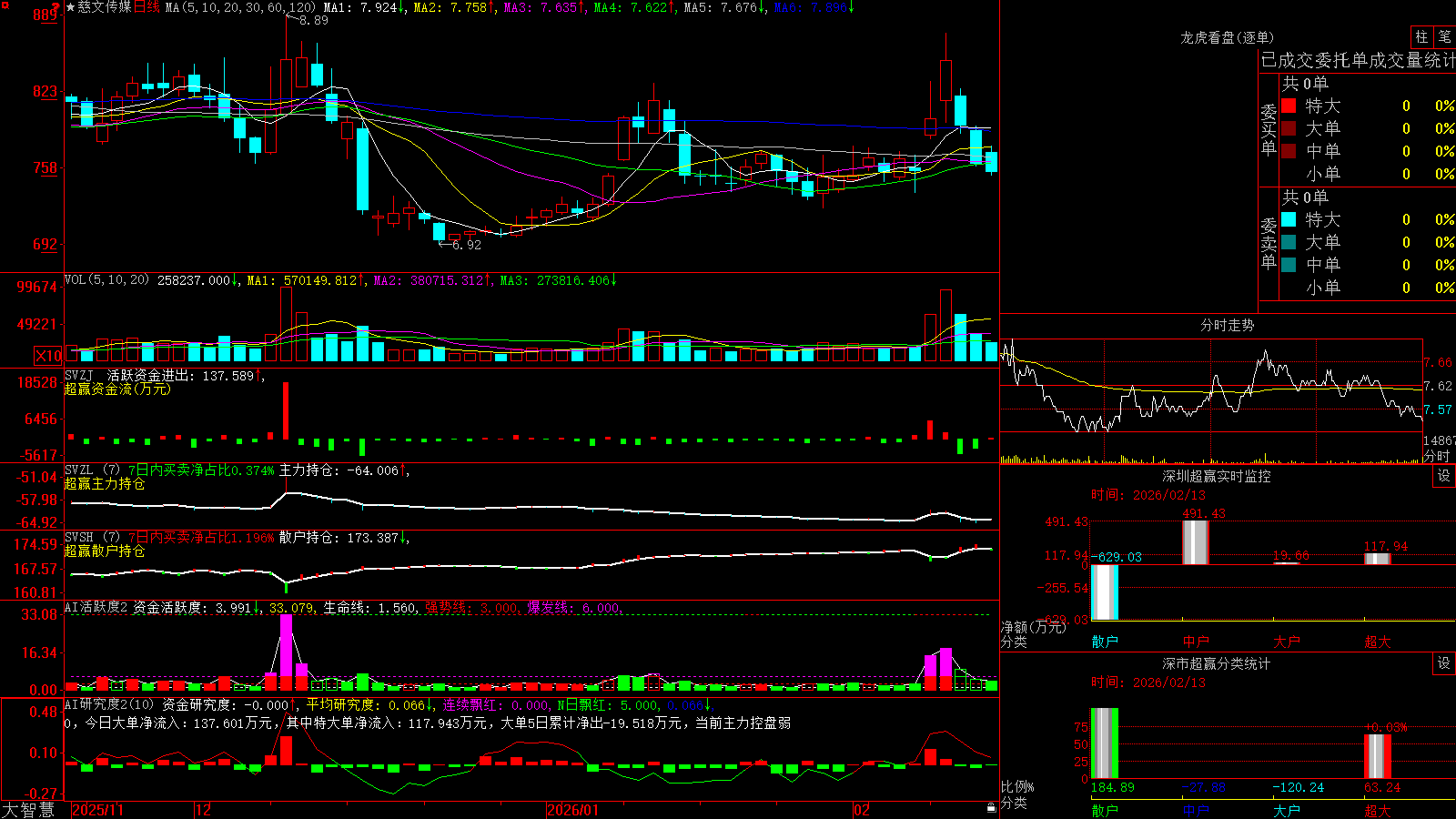The height and width of the screenshot is (819, 1456).
Task: Click the star icon before 慈文传媒
Action: click(71, 7)
